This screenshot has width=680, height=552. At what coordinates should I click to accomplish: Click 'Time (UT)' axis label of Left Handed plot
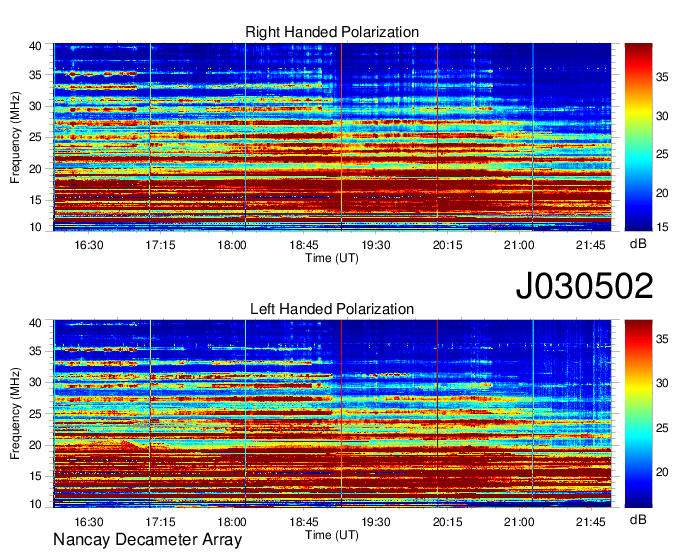(x=332, y=535)
